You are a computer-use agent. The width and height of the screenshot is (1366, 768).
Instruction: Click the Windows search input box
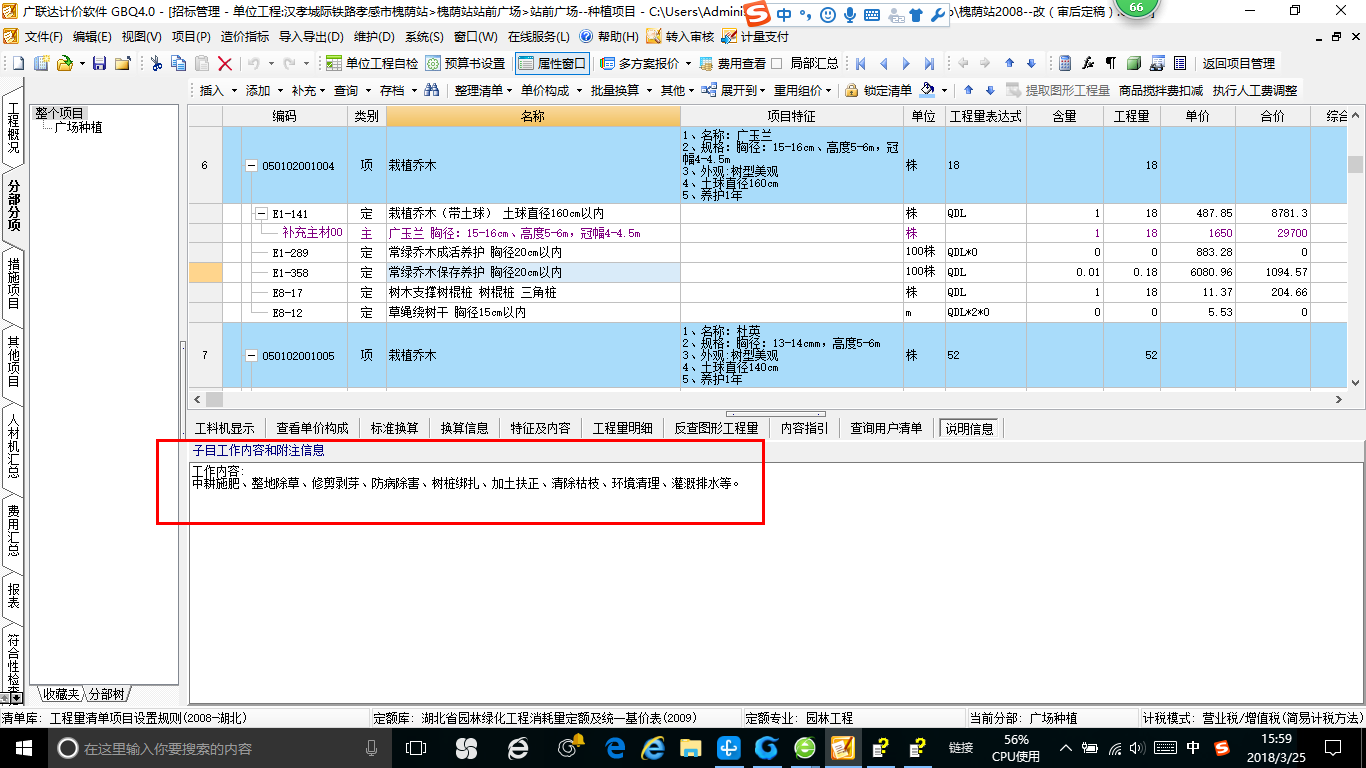[x=215, y=748]
